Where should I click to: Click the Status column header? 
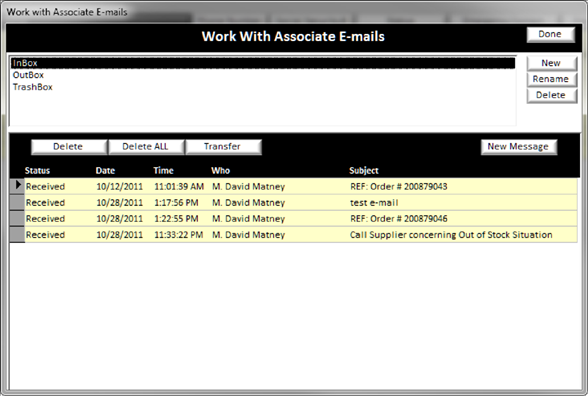point(37,171)
